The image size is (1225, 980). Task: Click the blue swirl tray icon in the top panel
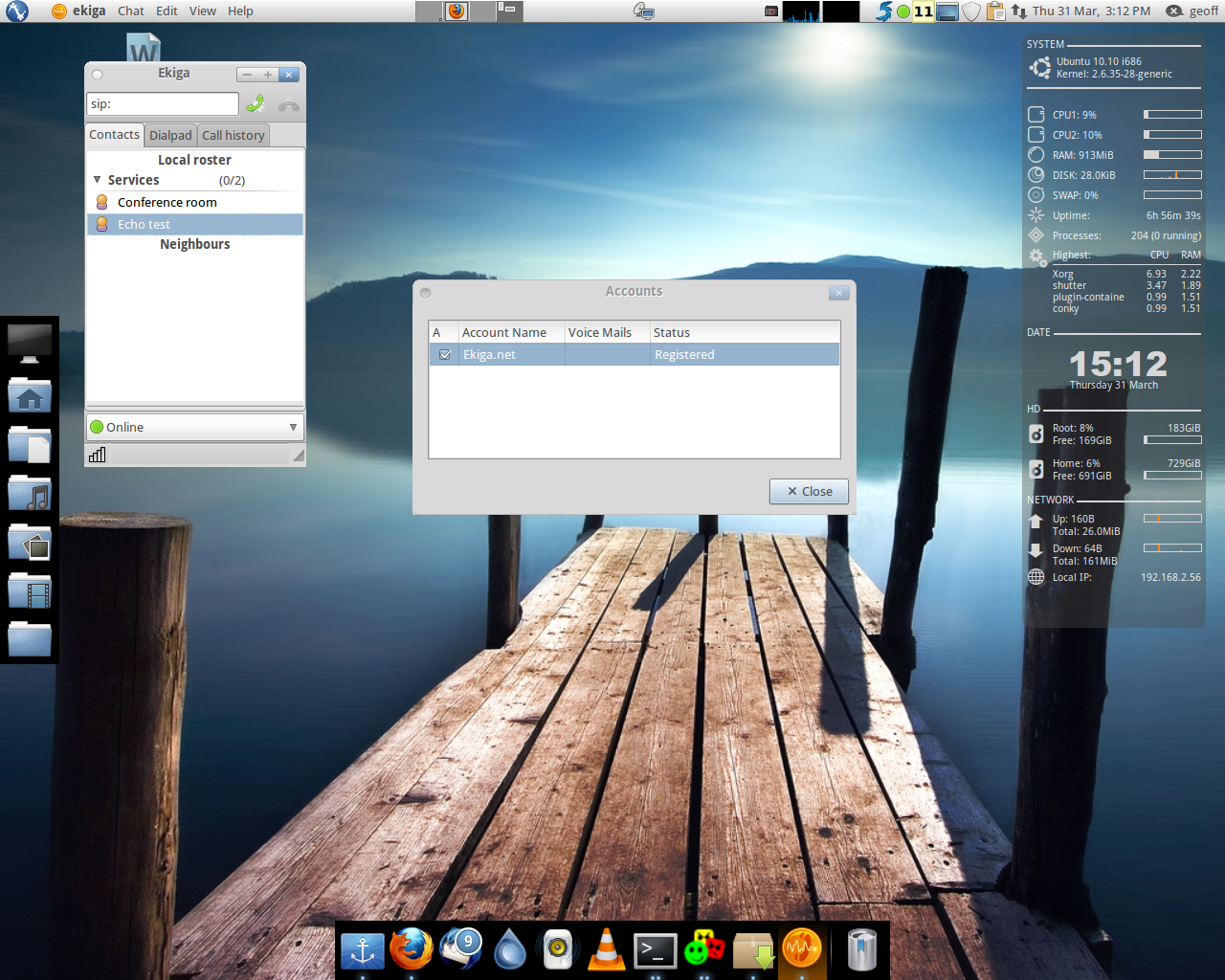click(884, 11)
